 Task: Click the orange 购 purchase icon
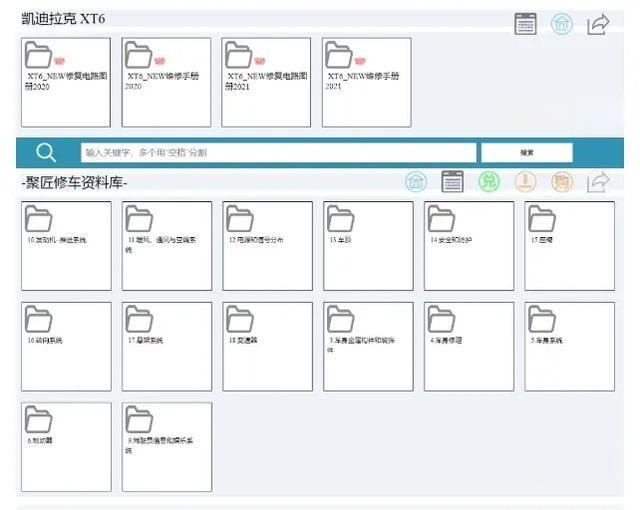[562, 181]
